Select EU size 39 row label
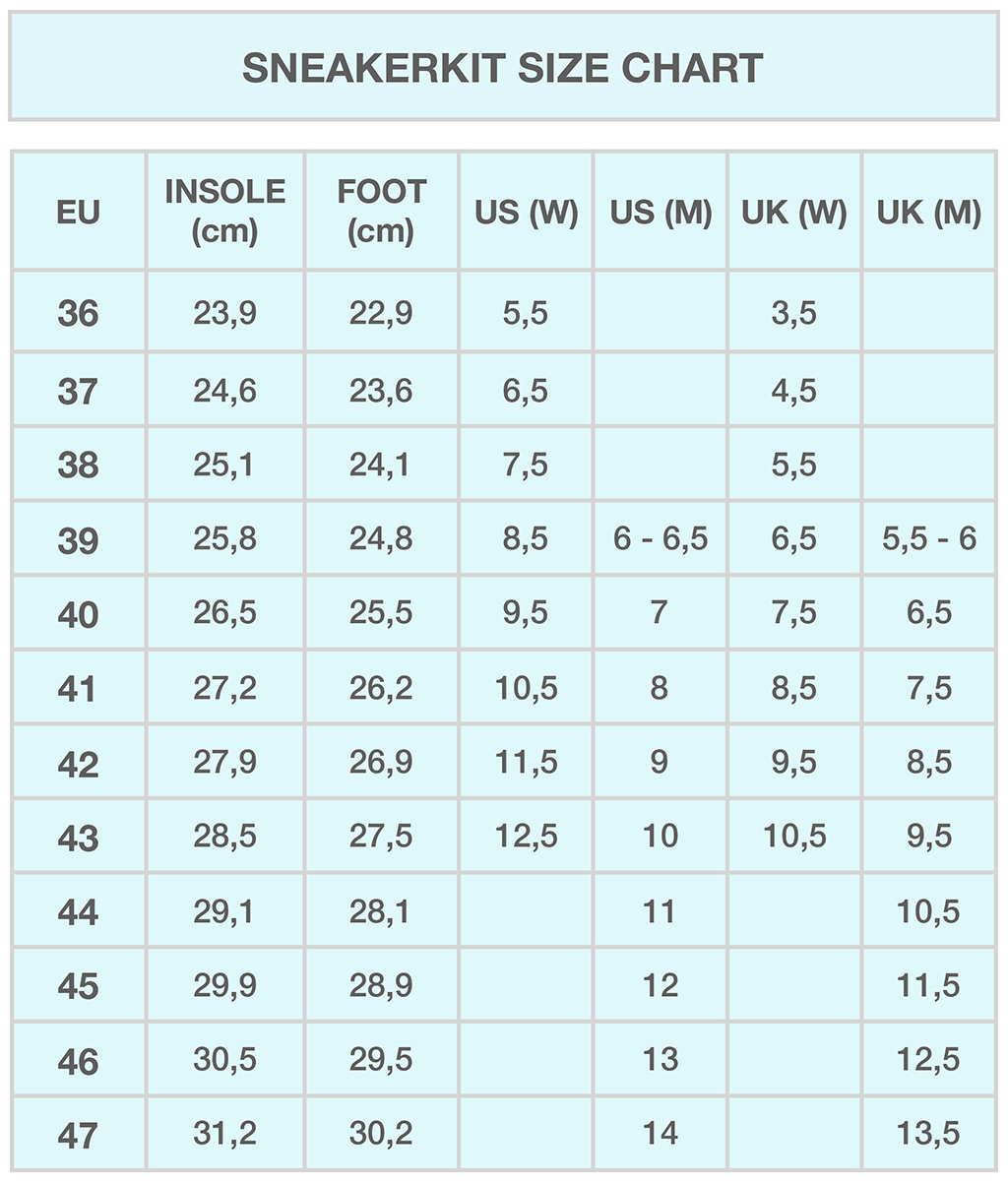The height and width of the screenshot is (1183, 1008). pos(79,540)
